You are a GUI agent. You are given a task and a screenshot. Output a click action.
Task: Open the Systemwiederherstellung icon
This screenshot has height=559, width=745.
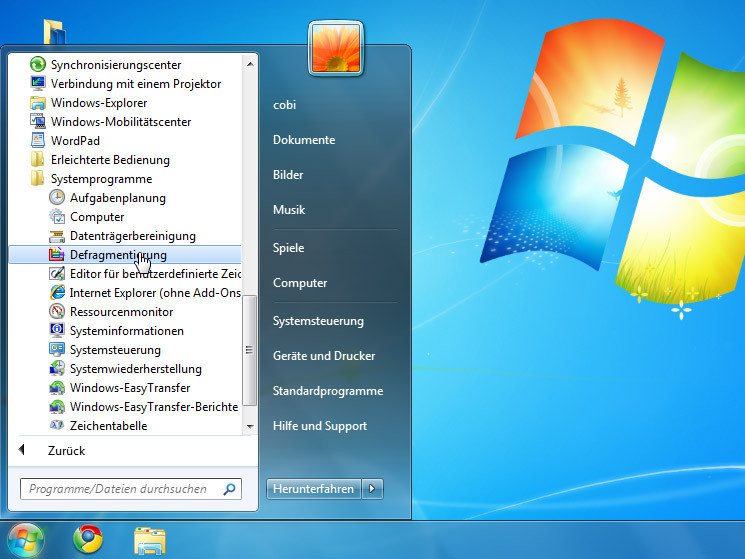[x=57, y=368]
